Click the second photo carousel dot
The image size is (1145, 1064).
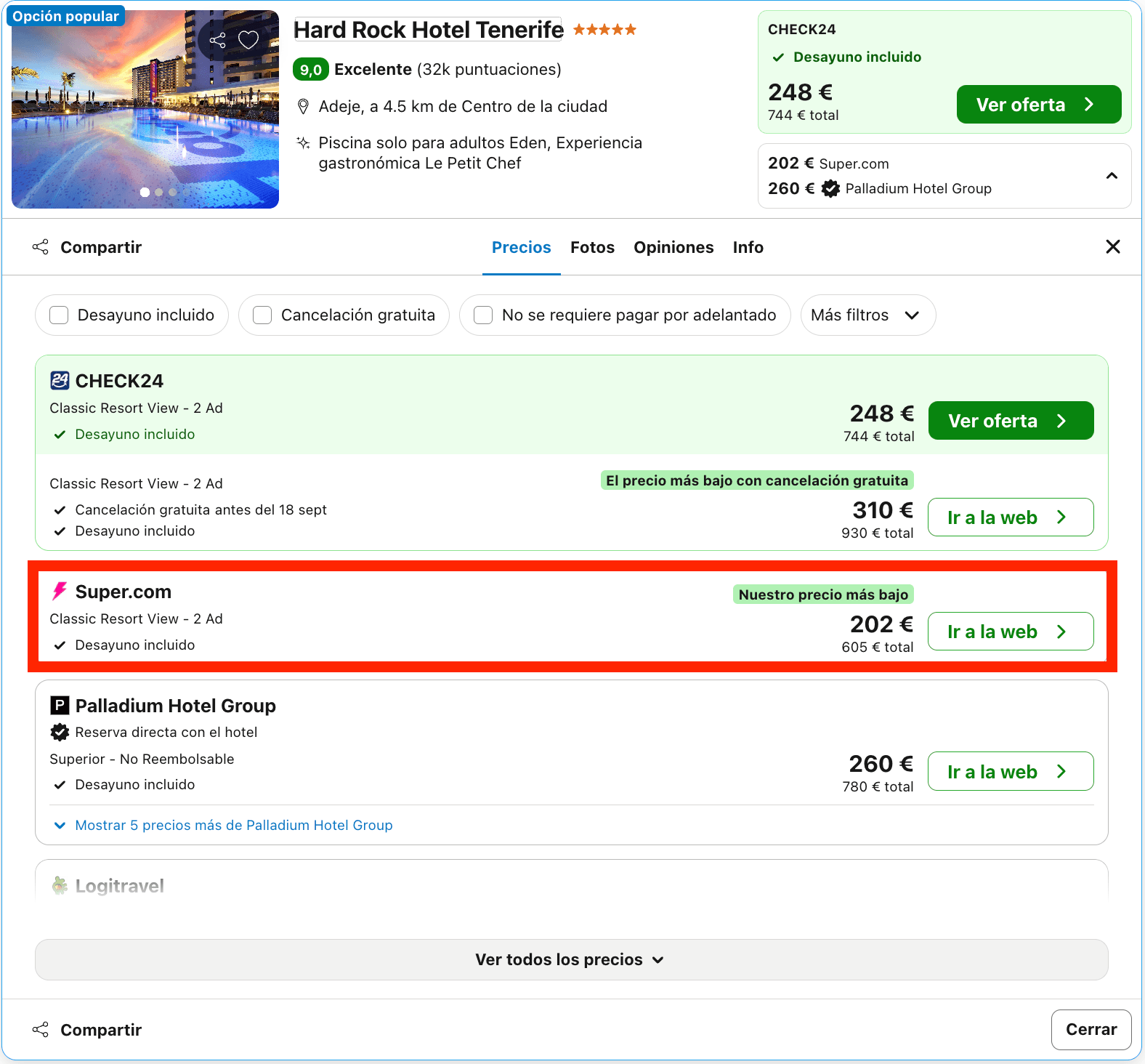pyautogui.click(x=159, y=193)
